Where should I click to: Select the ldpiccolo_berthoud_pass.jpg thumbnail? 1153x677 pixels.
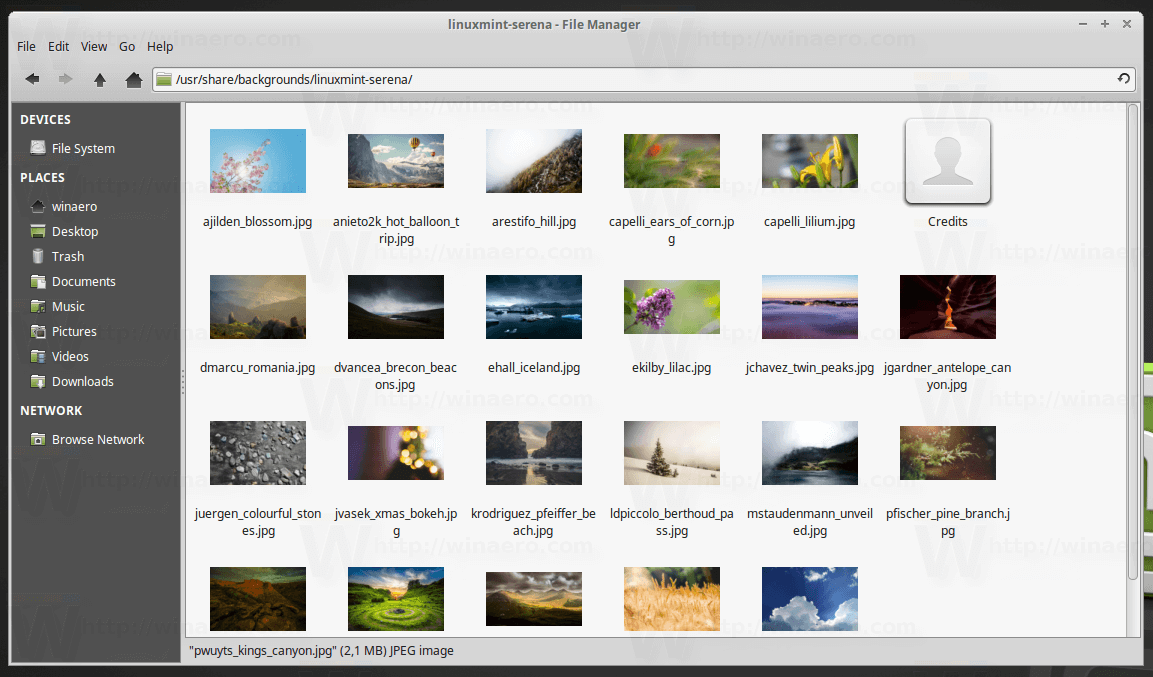point(671,453)
